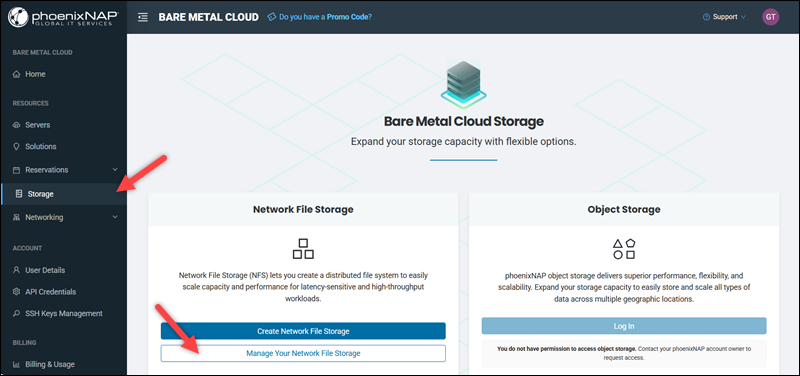Viewport: 800px width, 376px height.
Task: Click the Network File Storage squares icon
Action: 303,248
